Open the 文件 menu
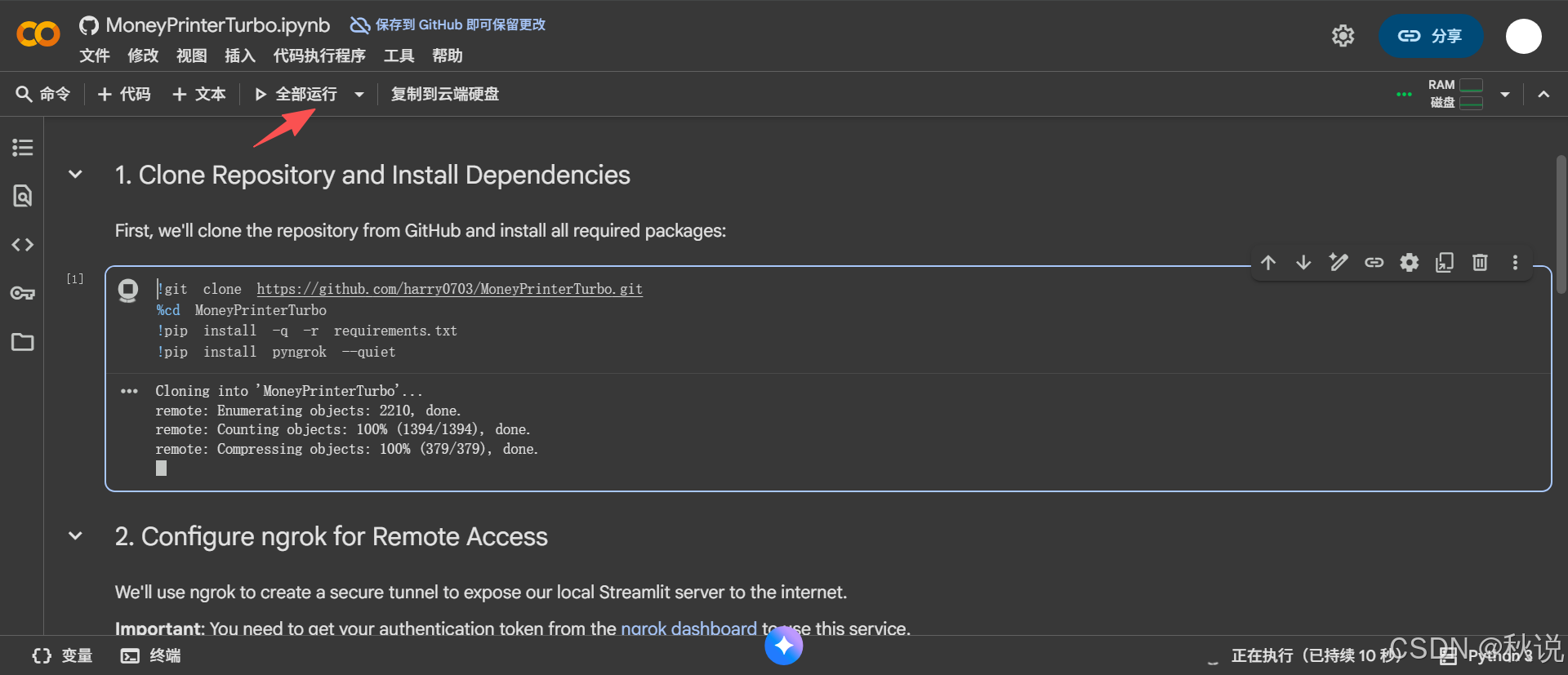Screen dimensions: 1568x675 95,56
